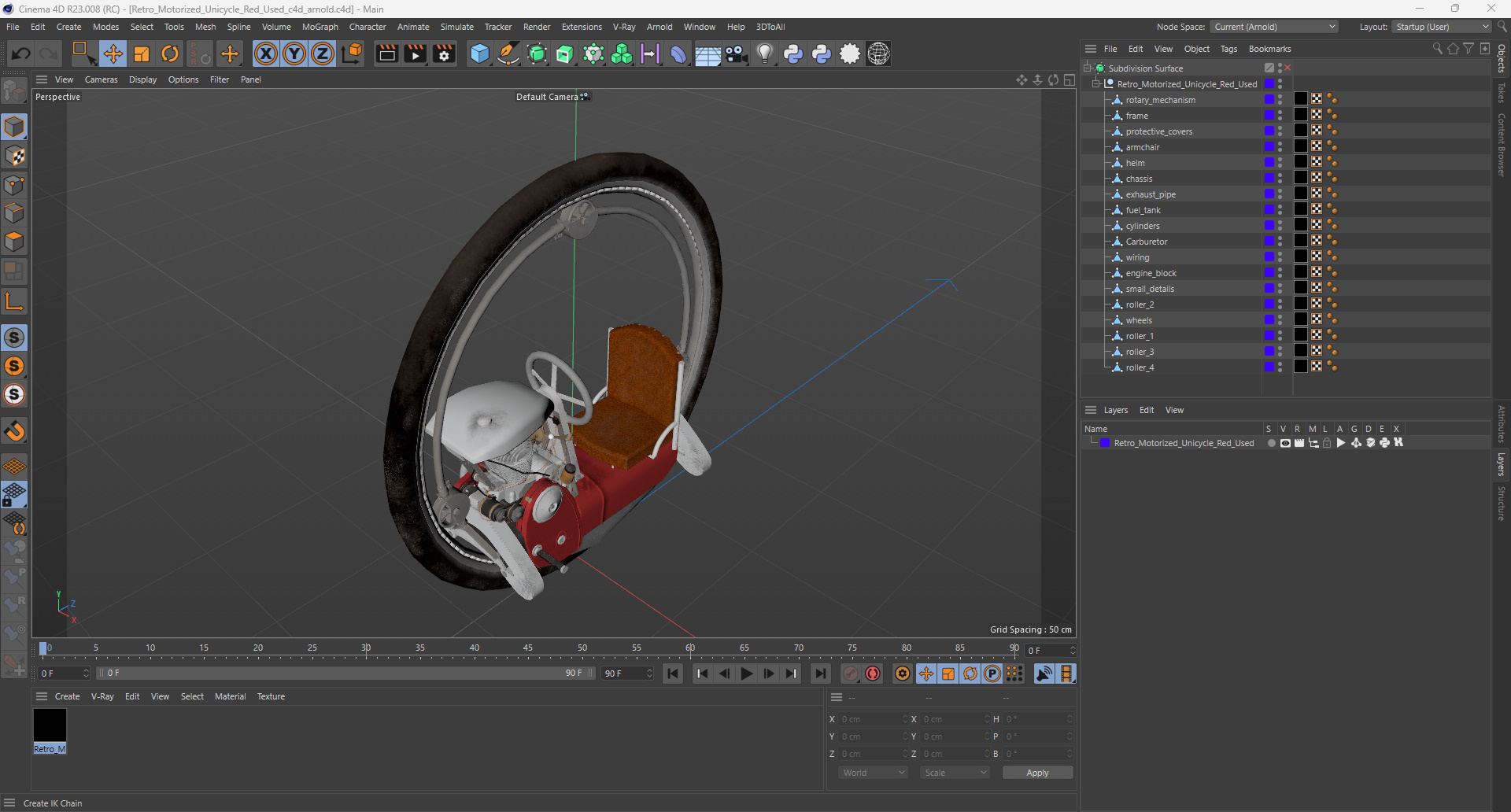Go to start of animation

[x=673, y=674]
